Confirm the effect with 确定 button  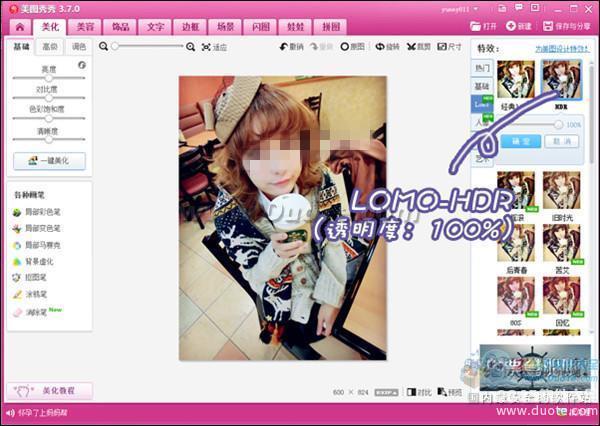514,141
